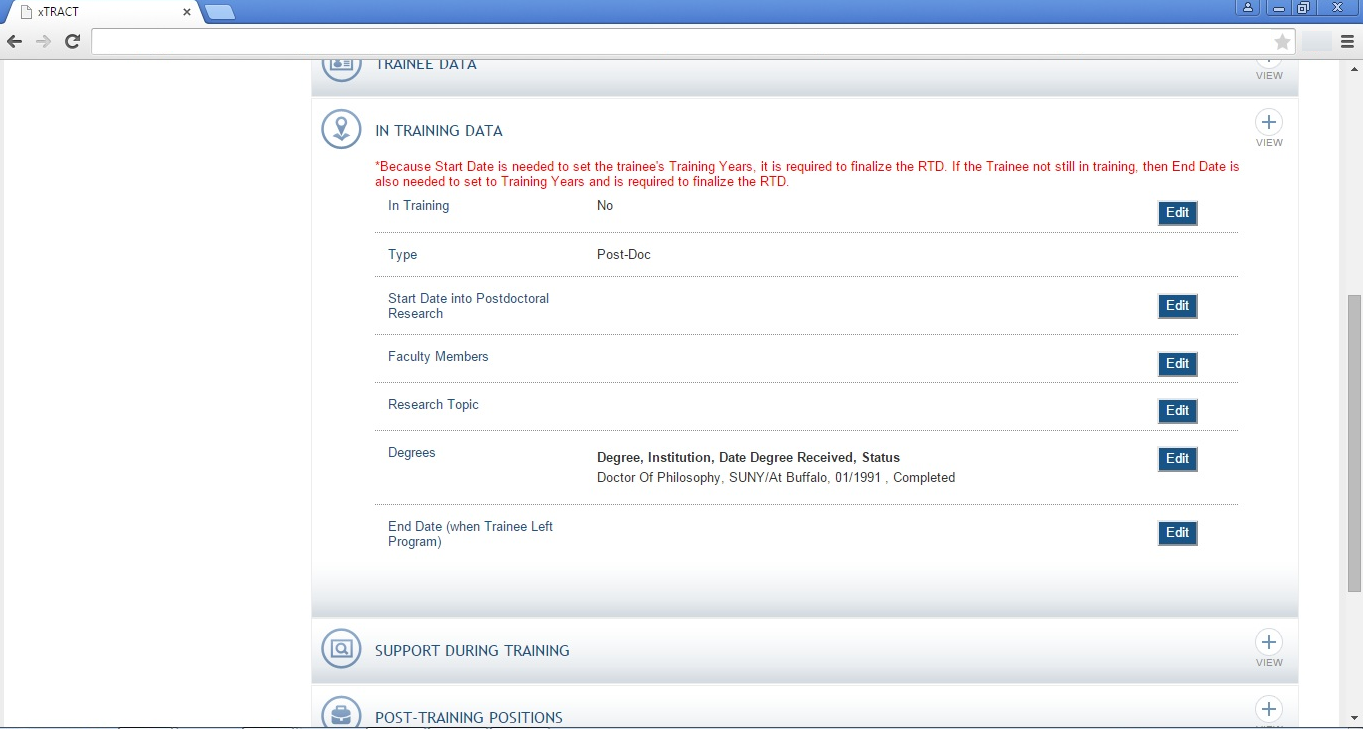The height and width of the screenshot is (729, 1363).
Task: Click the browser forward arrow
Action: (43, 41)
